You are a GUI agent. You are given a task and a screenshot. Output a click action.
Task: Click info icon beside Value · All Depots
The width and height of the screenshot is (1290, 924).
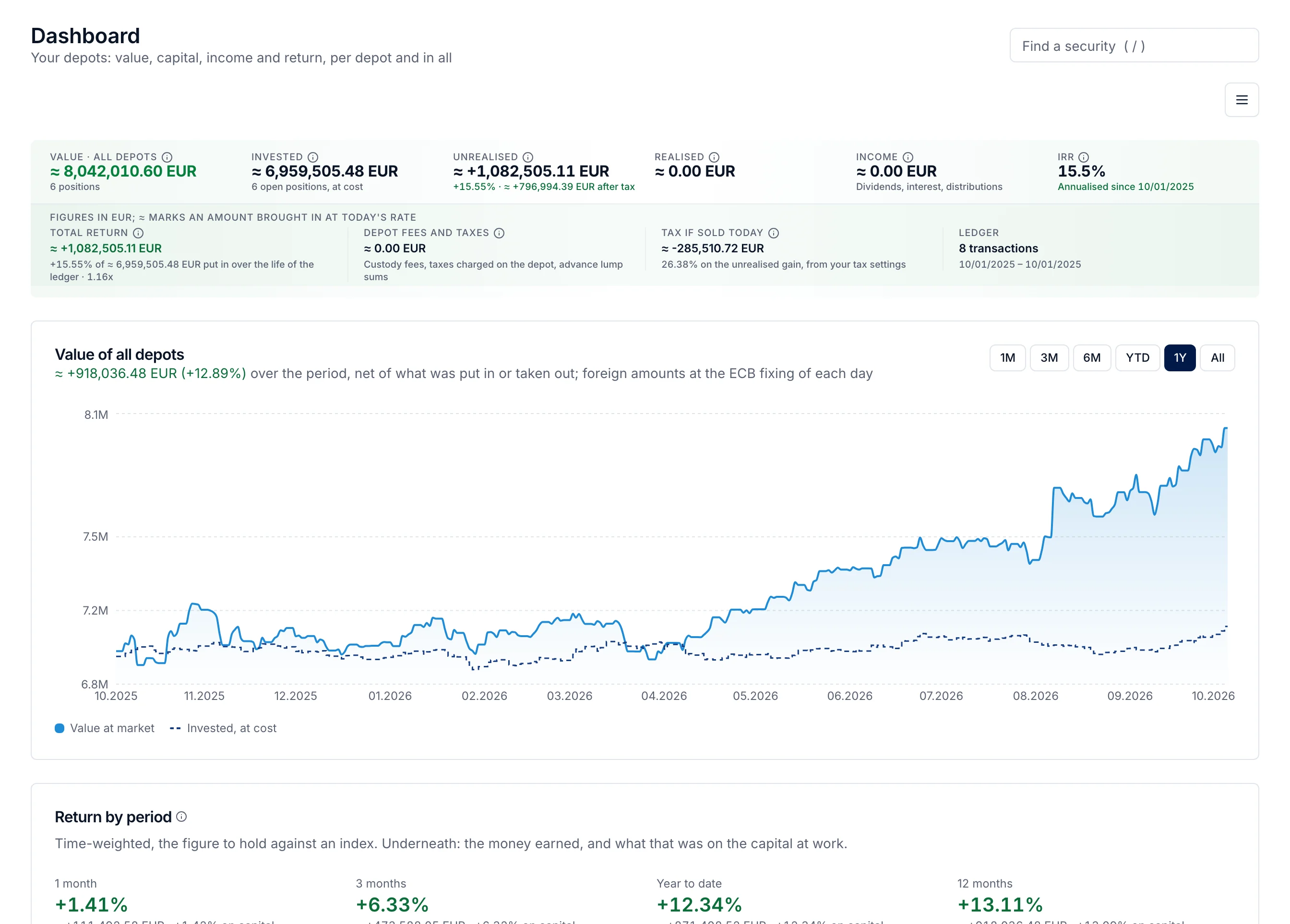pyautogui.click(x=167, y=157)
